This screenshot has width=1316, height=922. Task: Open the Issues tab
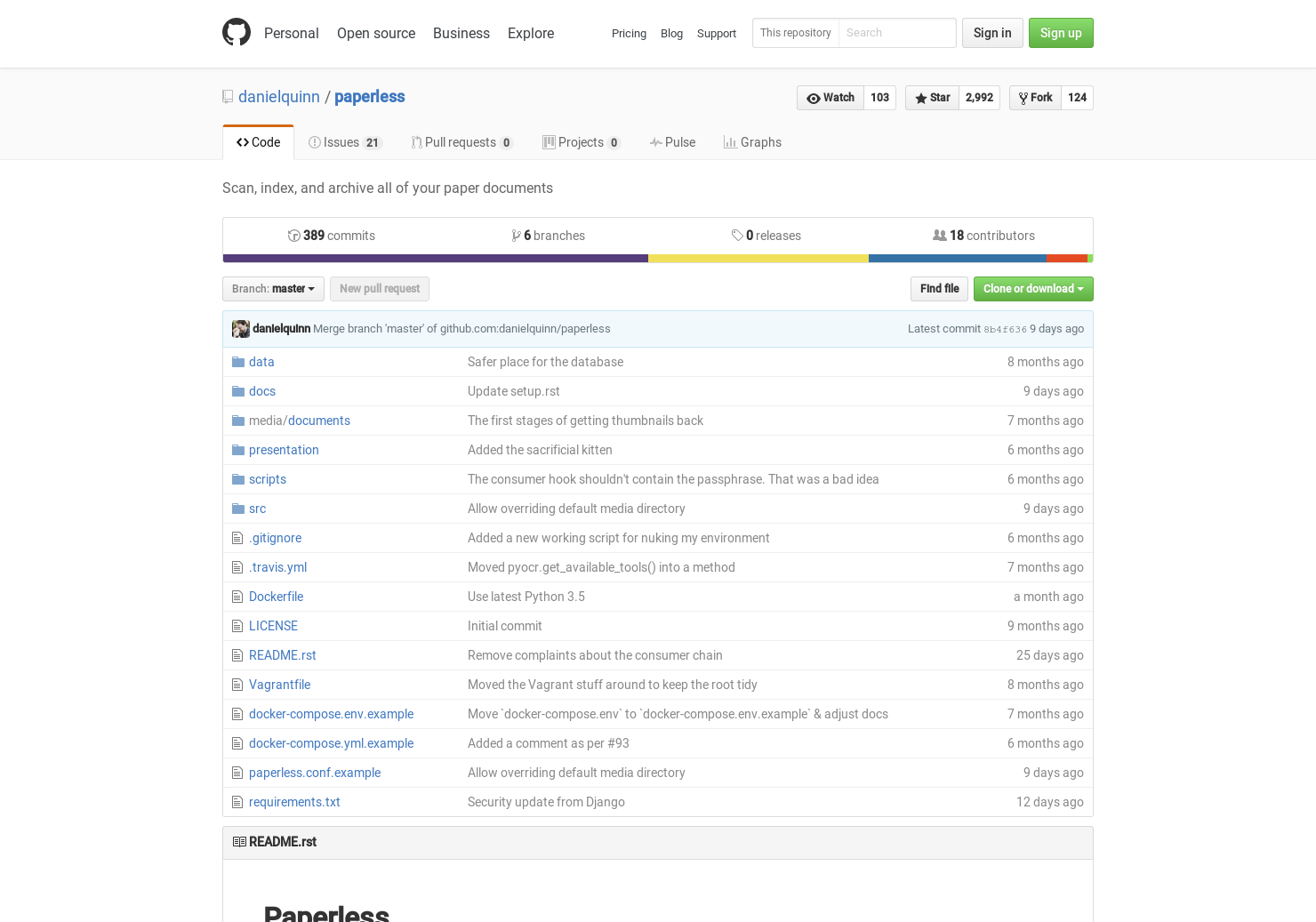pos(345,142)
